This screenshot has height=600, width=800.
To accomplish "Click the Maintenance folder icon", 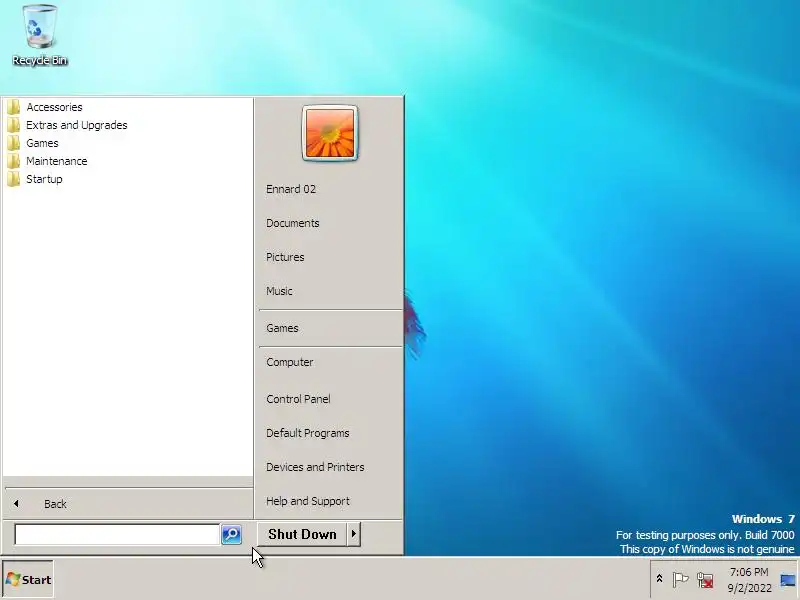I will (14, 161).
